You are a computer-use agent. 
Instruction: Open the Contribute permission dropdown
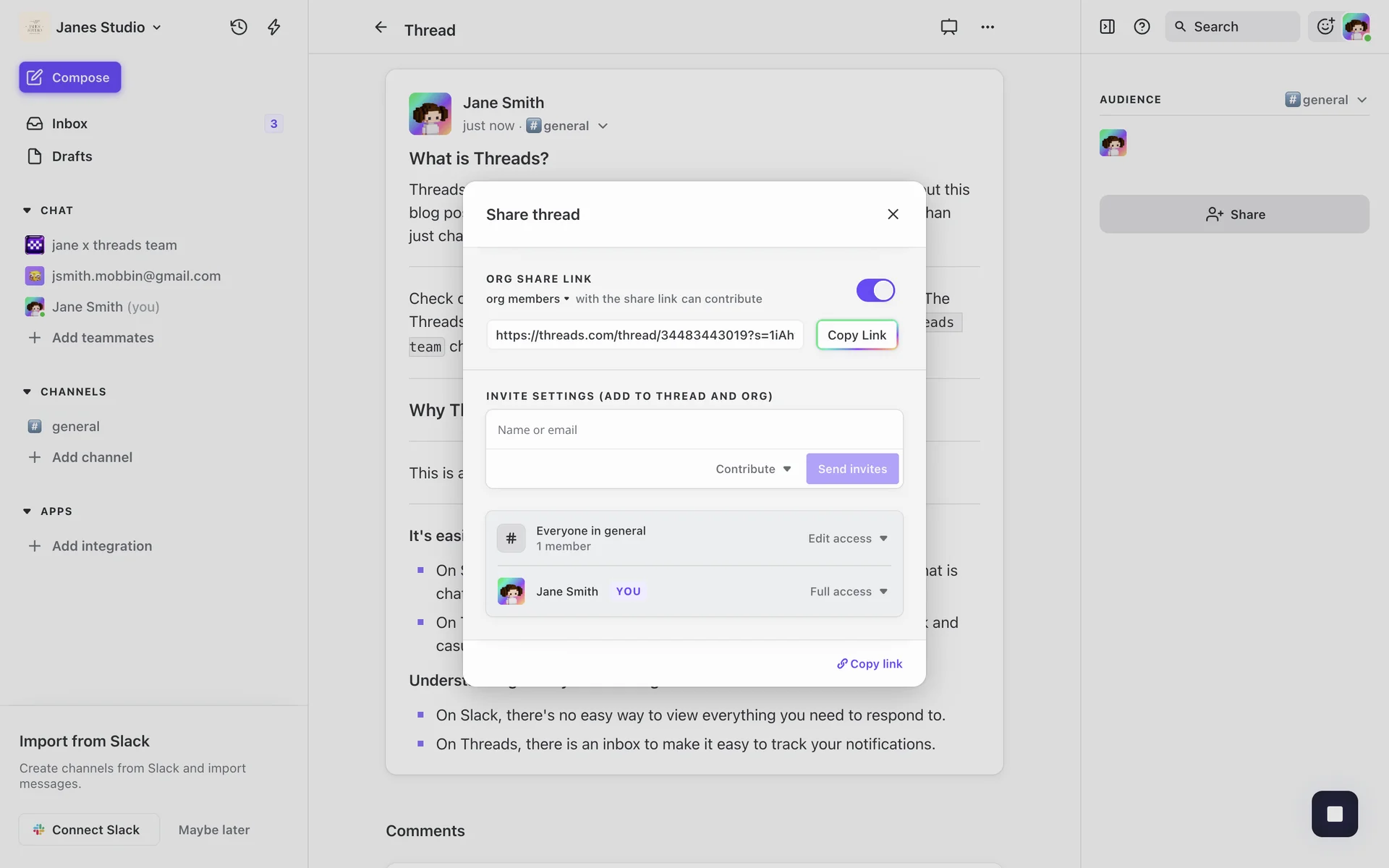pos(753,469)
